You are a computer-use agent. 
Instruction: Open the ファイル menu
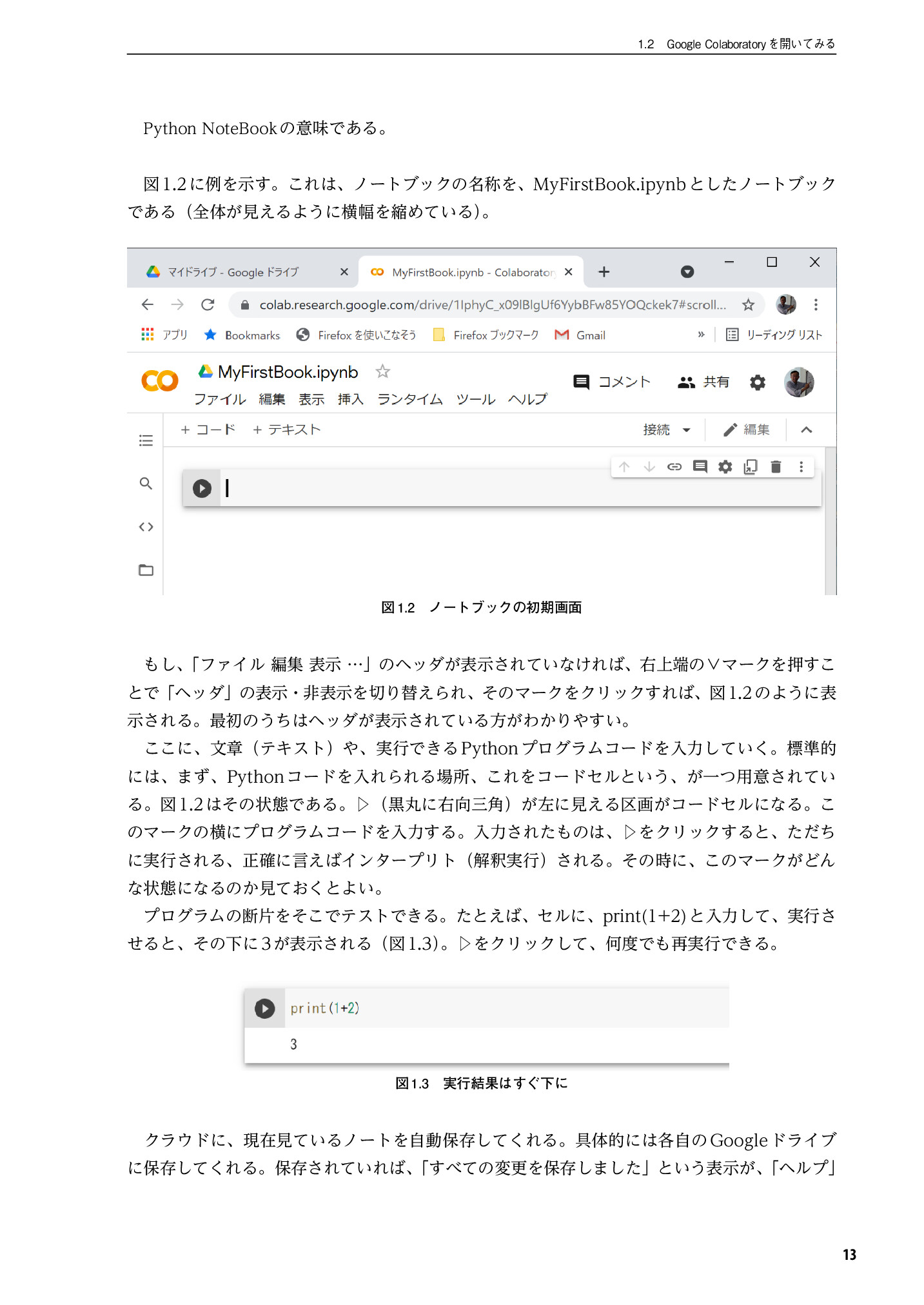pyautogui.click(x=220, y=399)
